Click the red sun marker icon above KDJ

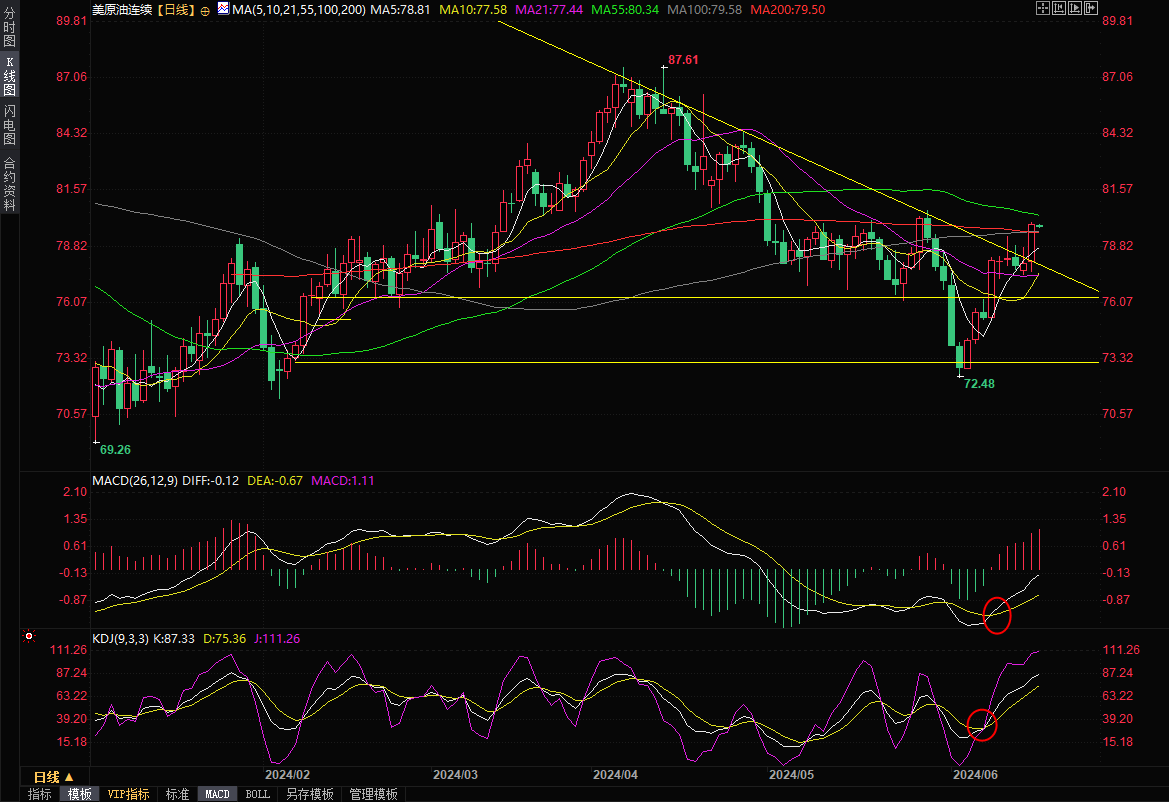point(30,635)
